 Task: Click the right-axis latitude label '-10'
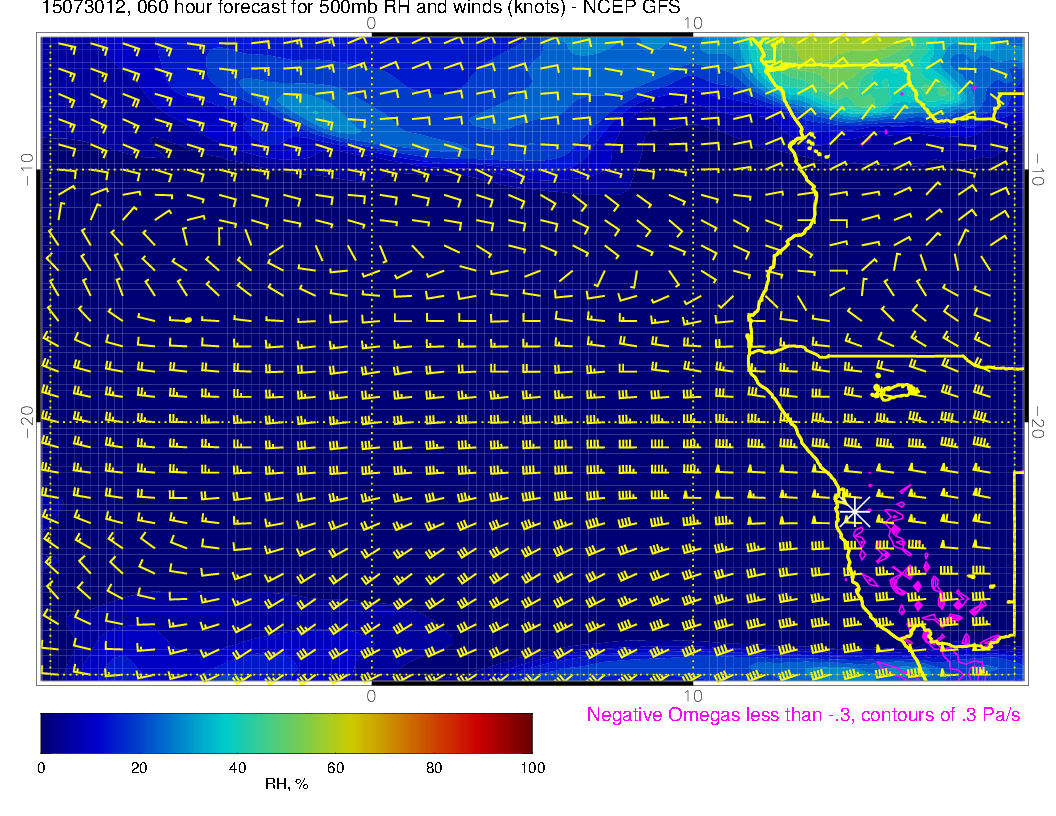pyautogui.click(x=1038, y=169)
